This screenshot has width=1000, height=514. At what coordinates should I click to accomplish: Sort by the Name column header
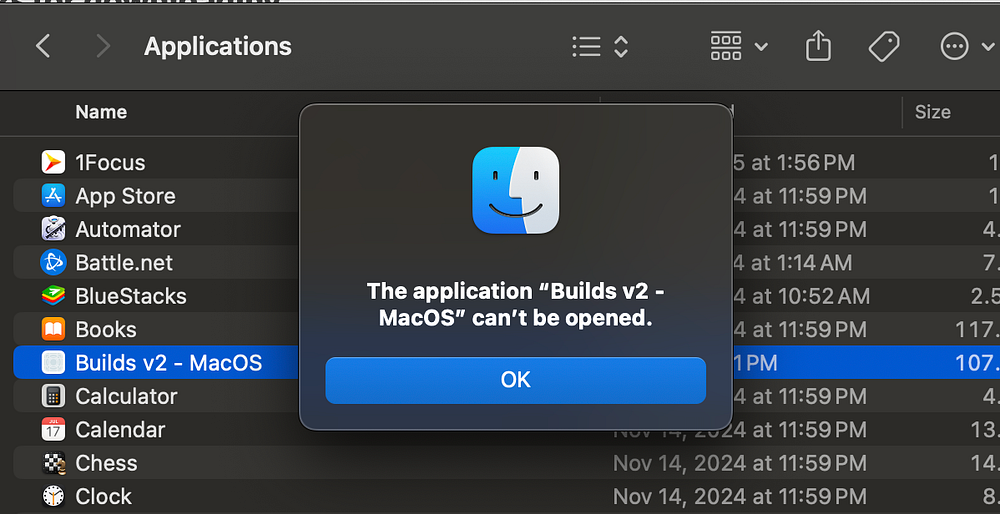coord(101,112)
